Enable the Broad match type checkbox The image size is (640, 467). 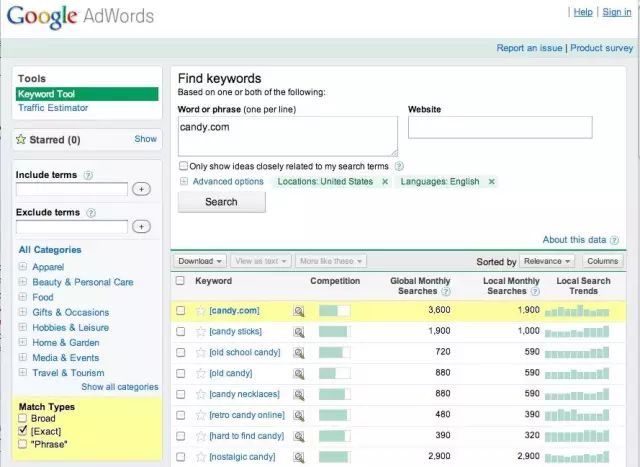click(x=23, y=418)
